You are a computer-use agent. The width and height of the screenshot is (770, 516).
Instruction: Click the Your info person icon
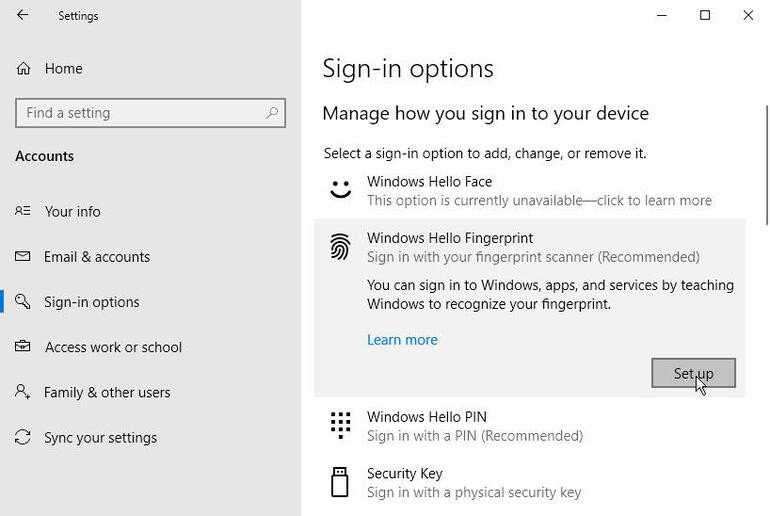(x=23, y=211)
